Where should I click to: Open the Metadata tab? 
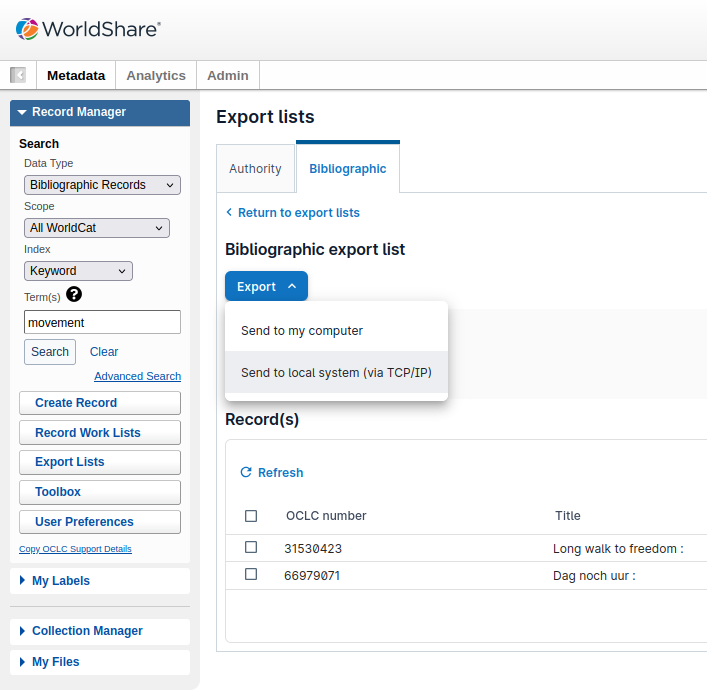click(x=76, y=75)
